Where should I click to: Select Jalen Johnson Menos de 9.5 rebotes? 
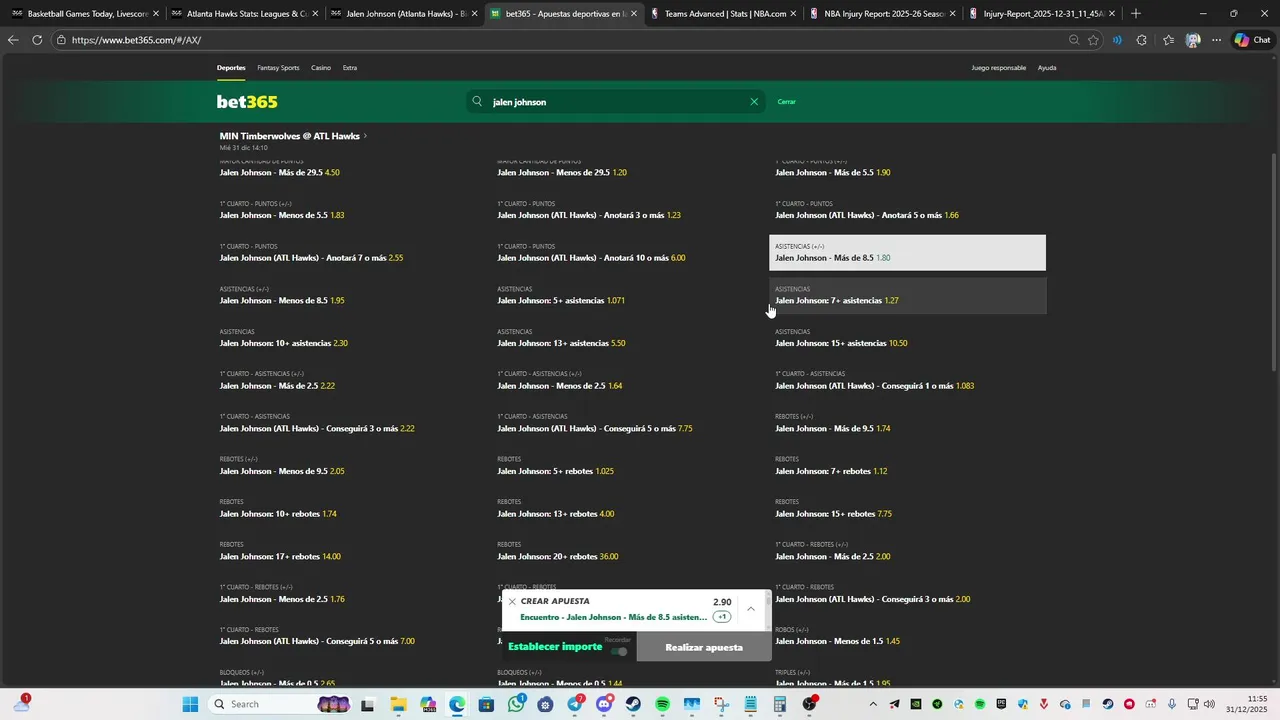point(352,466)
